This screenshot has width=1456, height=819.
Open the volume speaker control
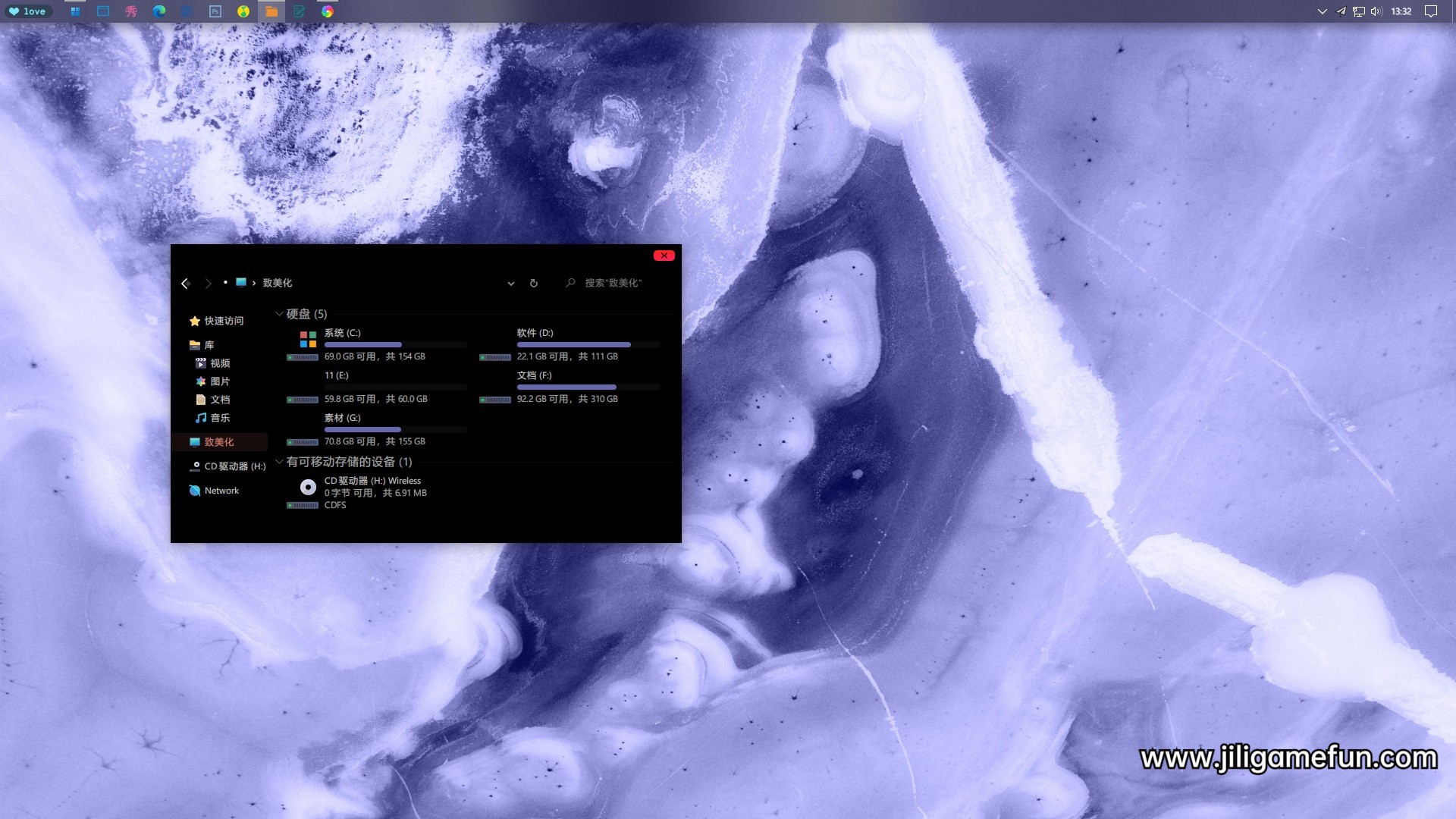point(1377,11)
